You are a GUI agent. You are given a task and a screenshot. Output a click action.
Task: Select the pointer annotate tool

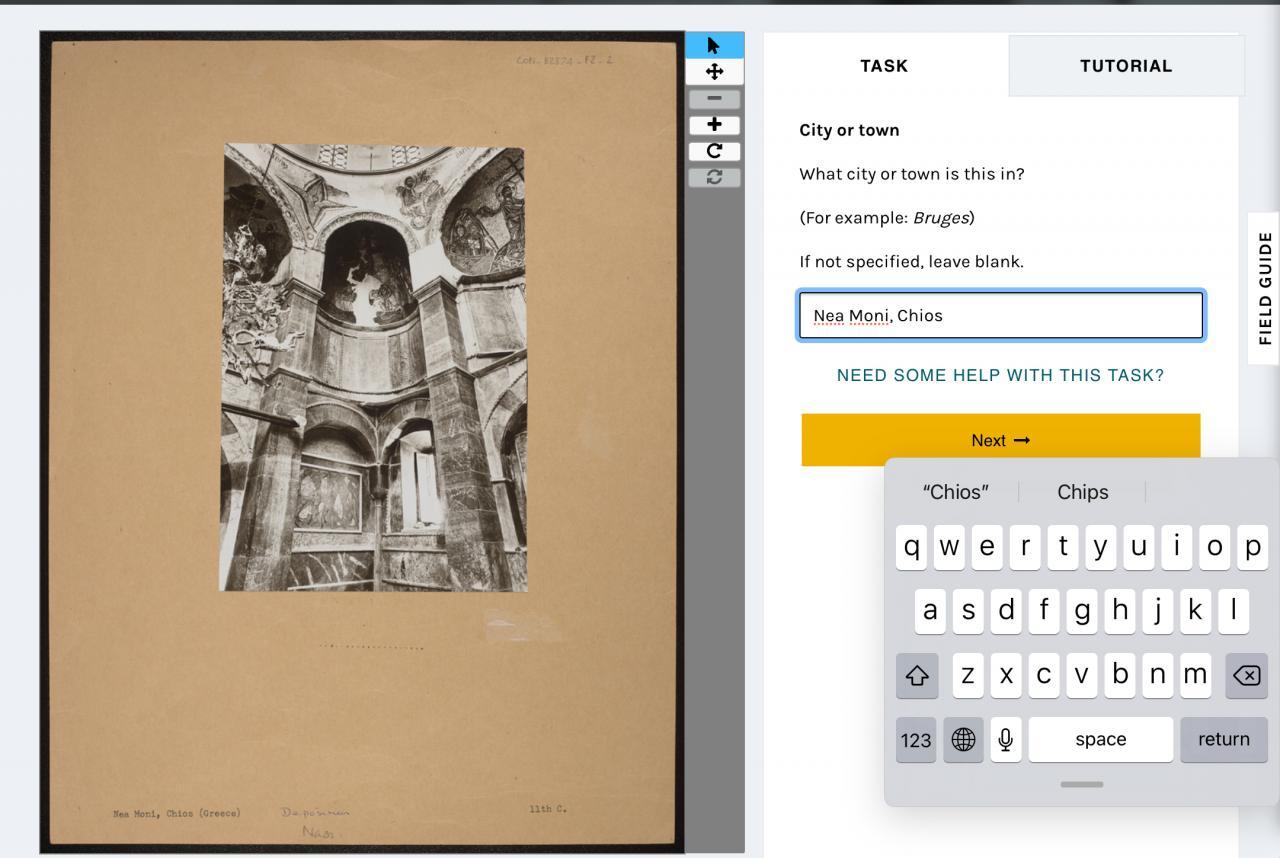(x=714, y=45)
